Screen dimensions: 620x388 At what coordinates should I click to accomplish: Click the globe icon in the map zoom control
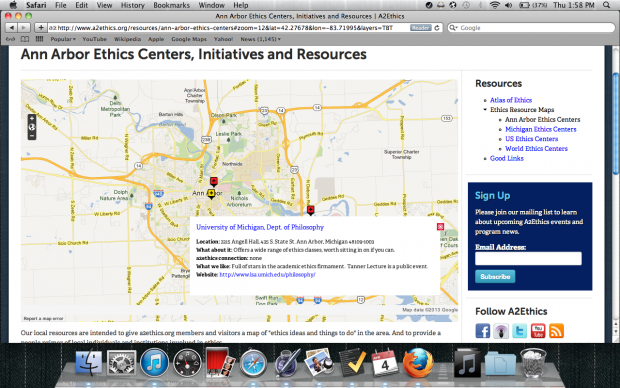[x=32, y=127]
